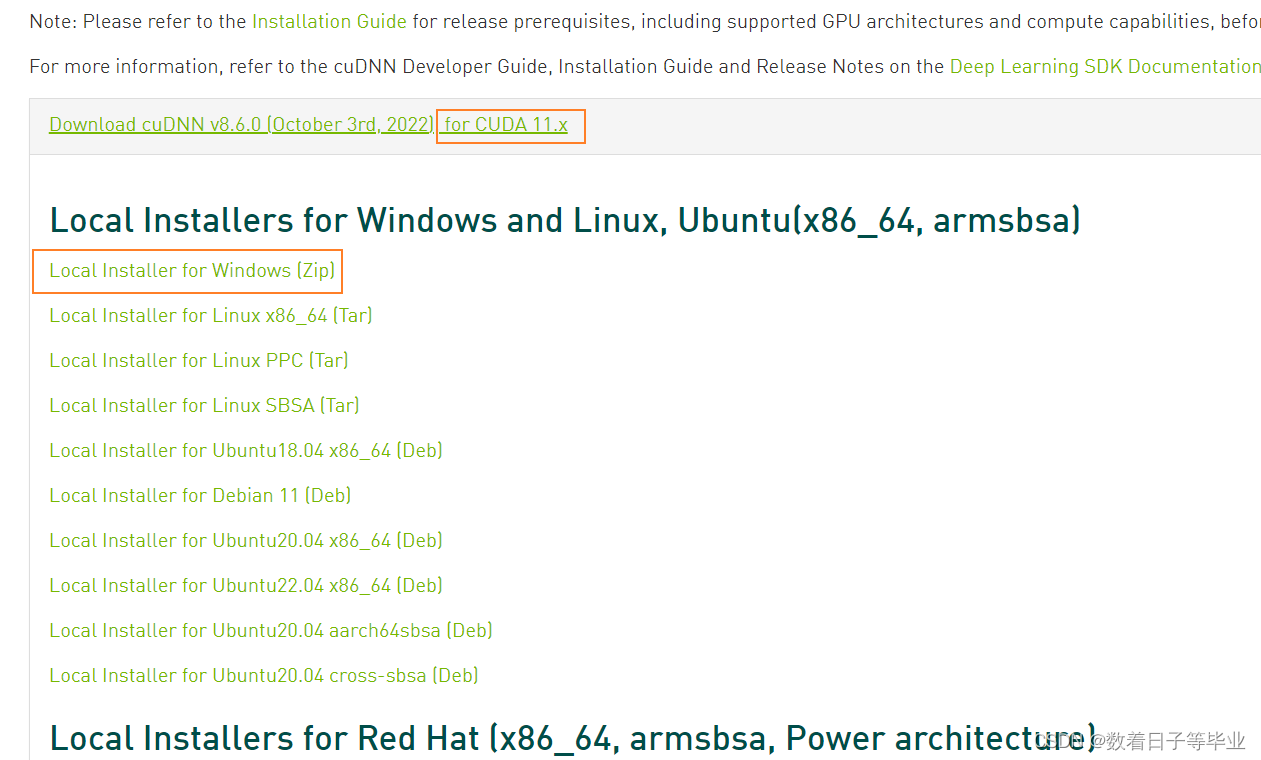Download Local Installer for Ubuntu20.04 cross-sbsa (Deb)
The image size is (1261, 760).
[x=264, y=676]
